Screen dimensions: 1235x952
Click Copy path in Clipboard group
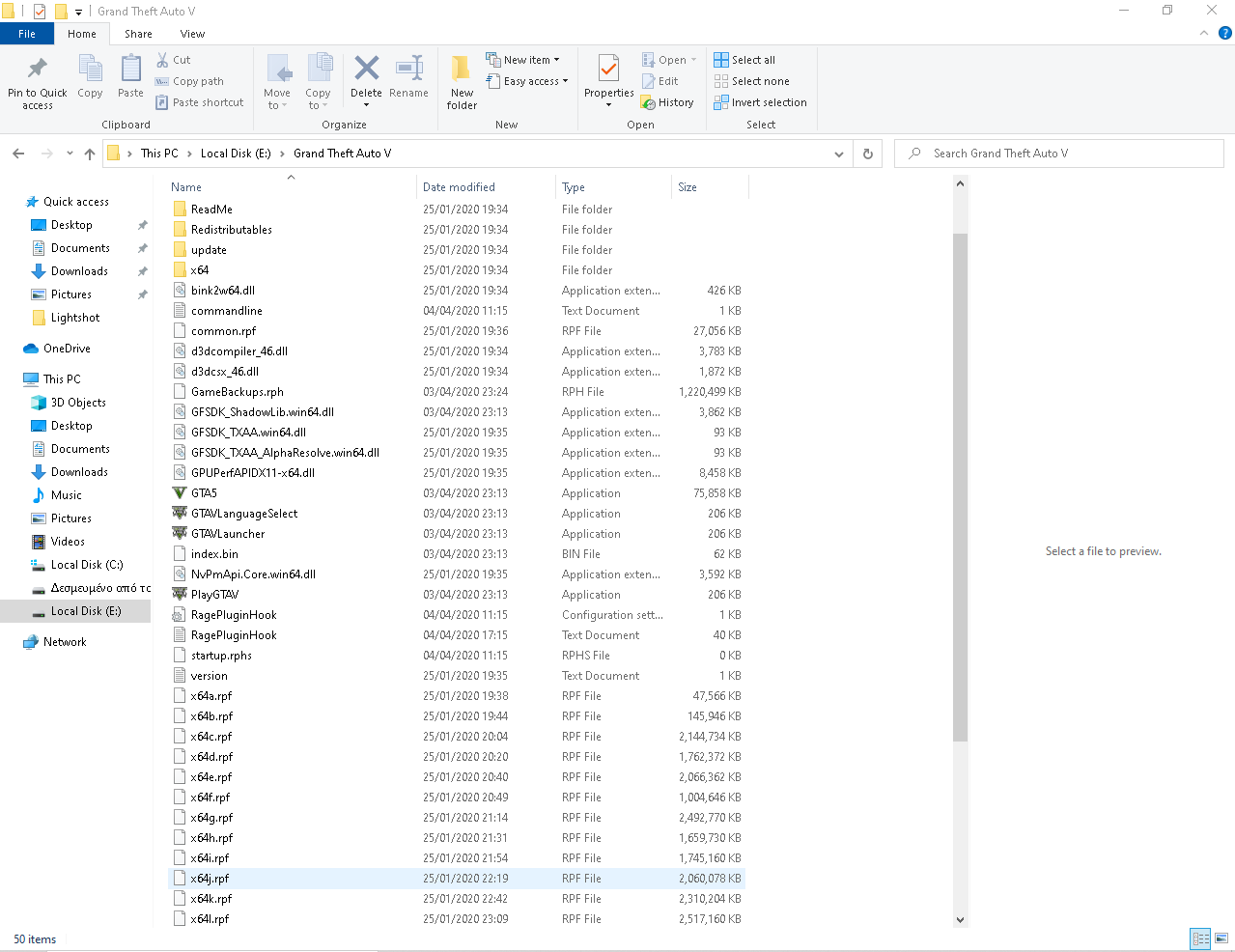point(189,81)
